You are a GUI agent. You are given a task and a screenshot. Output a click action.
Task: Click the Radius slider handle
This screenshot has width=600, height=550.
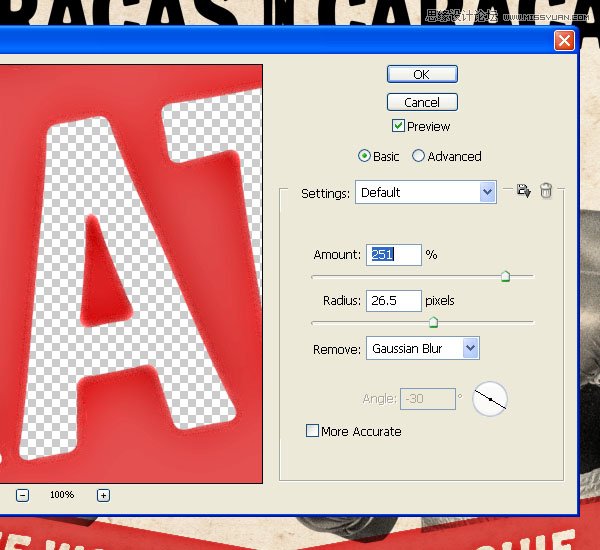pos(433,322)
